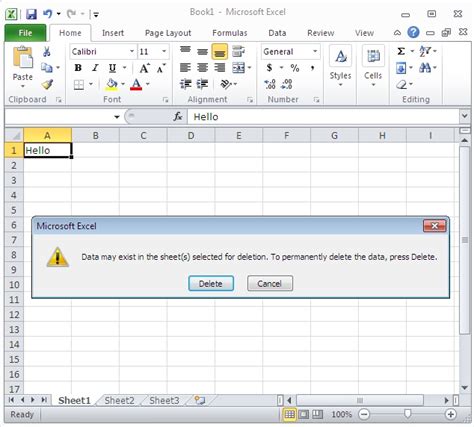Switch to the Formulas tab

[230, 33]
